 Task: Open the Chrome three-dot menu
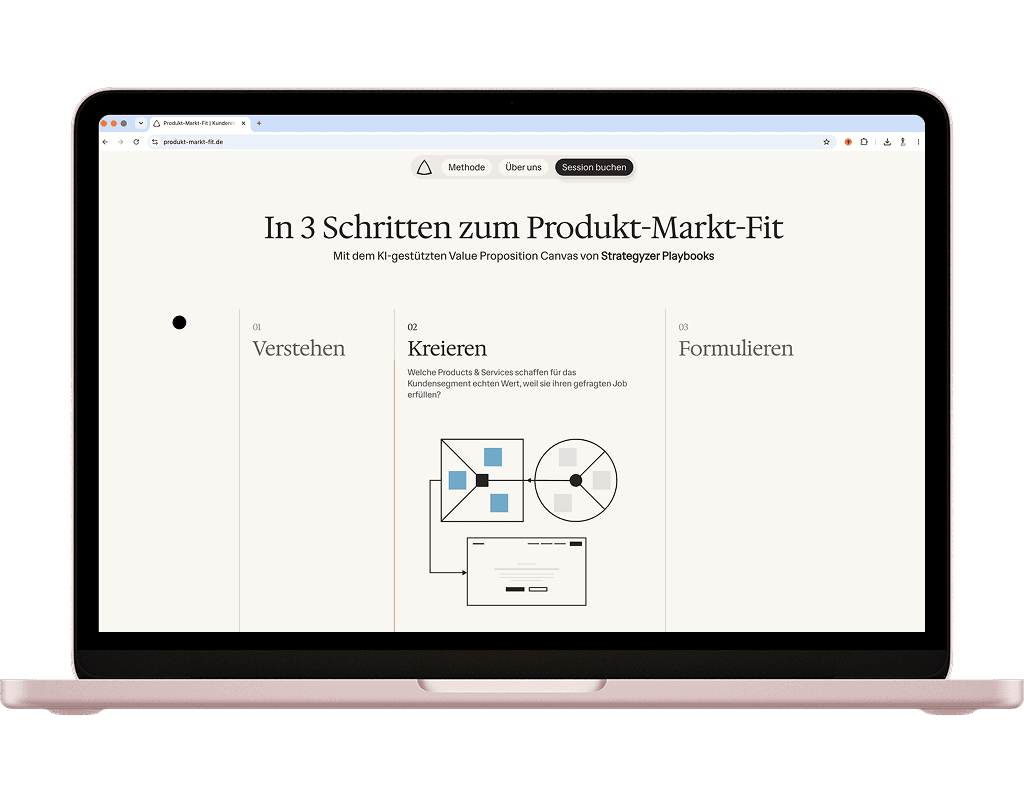point(918,142)
